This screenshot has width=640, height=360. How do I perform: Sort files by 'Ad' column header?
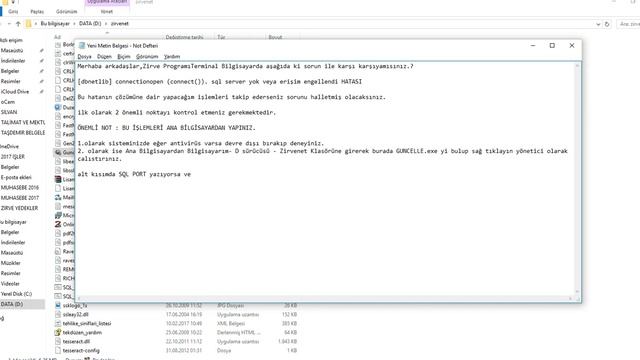point(57,37)
